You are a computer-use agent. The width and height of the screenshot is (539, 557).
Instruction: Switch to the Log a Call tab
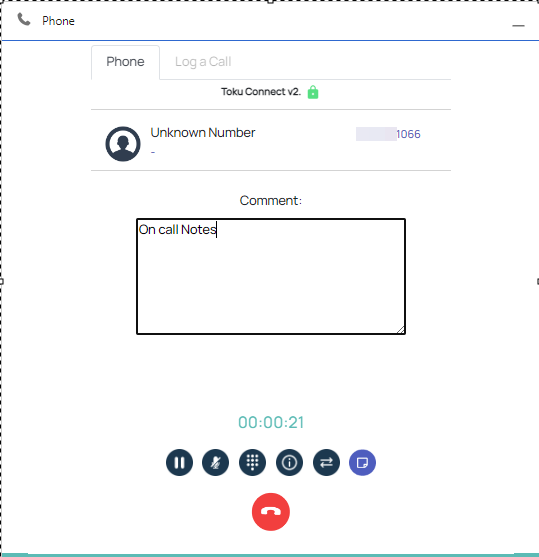[x=203, y=62]
